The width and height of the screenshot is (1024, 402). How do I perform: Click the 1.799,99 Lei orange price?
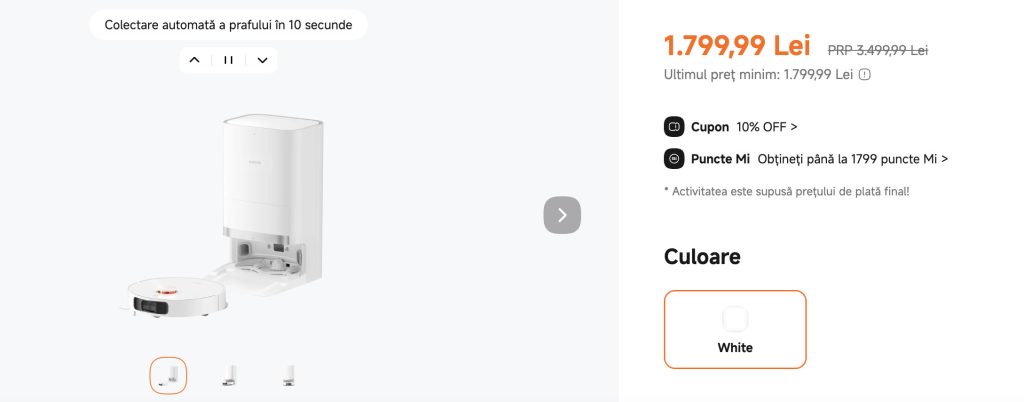click(737, 46)
